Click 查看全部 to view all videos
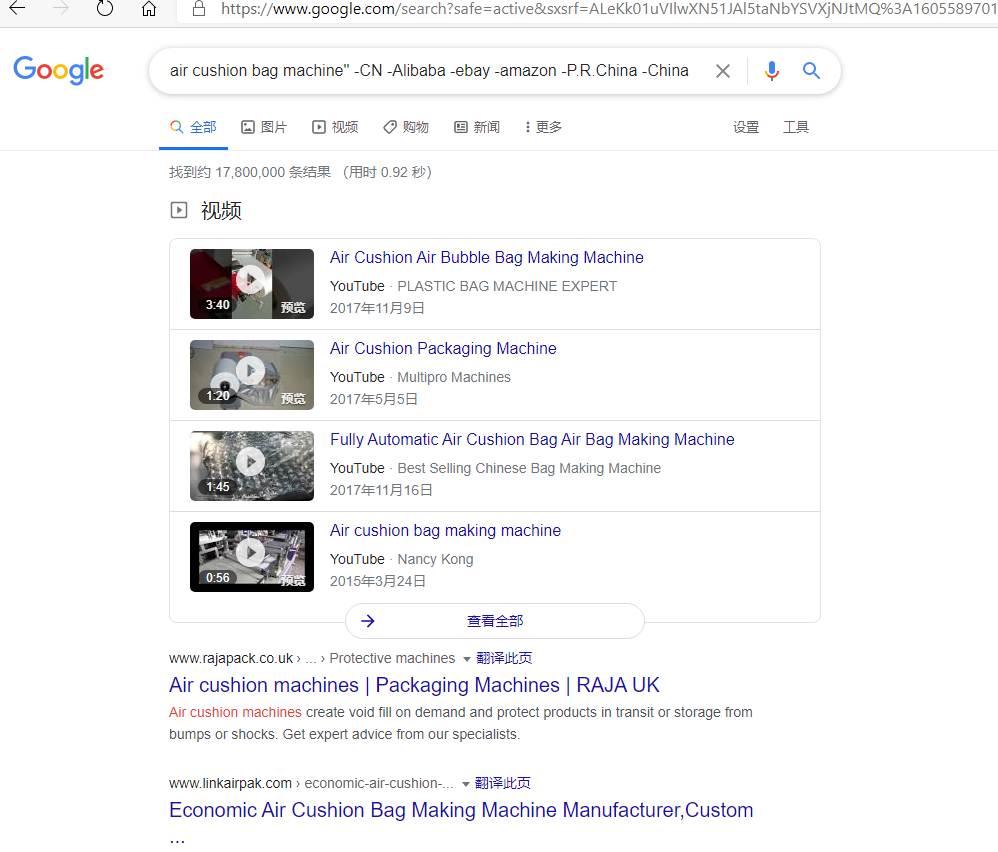 coord(495,621)
